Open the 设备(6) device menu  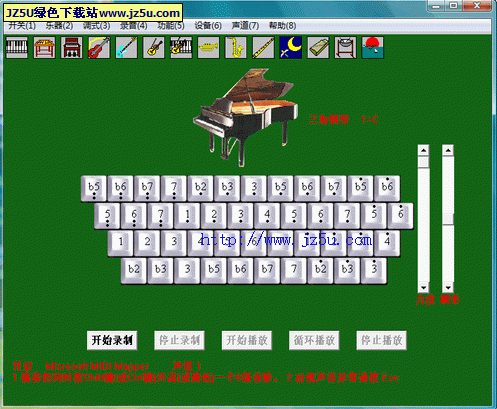click(208, 26)
